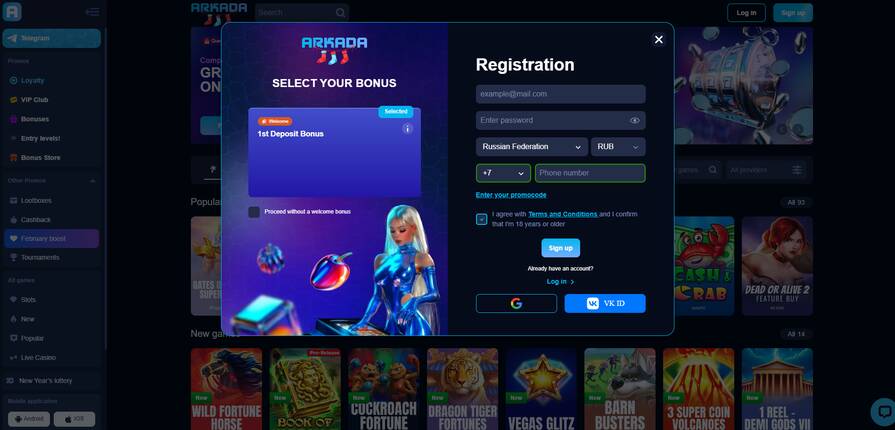This screenshot has width=895, height=430.
Task: Open the RUB currency dropdown
Action: coord(618,147)
